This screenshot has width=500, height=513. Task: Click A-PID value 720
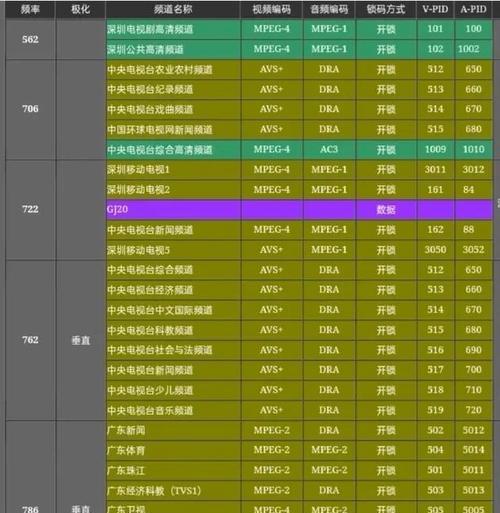point(473,410)
